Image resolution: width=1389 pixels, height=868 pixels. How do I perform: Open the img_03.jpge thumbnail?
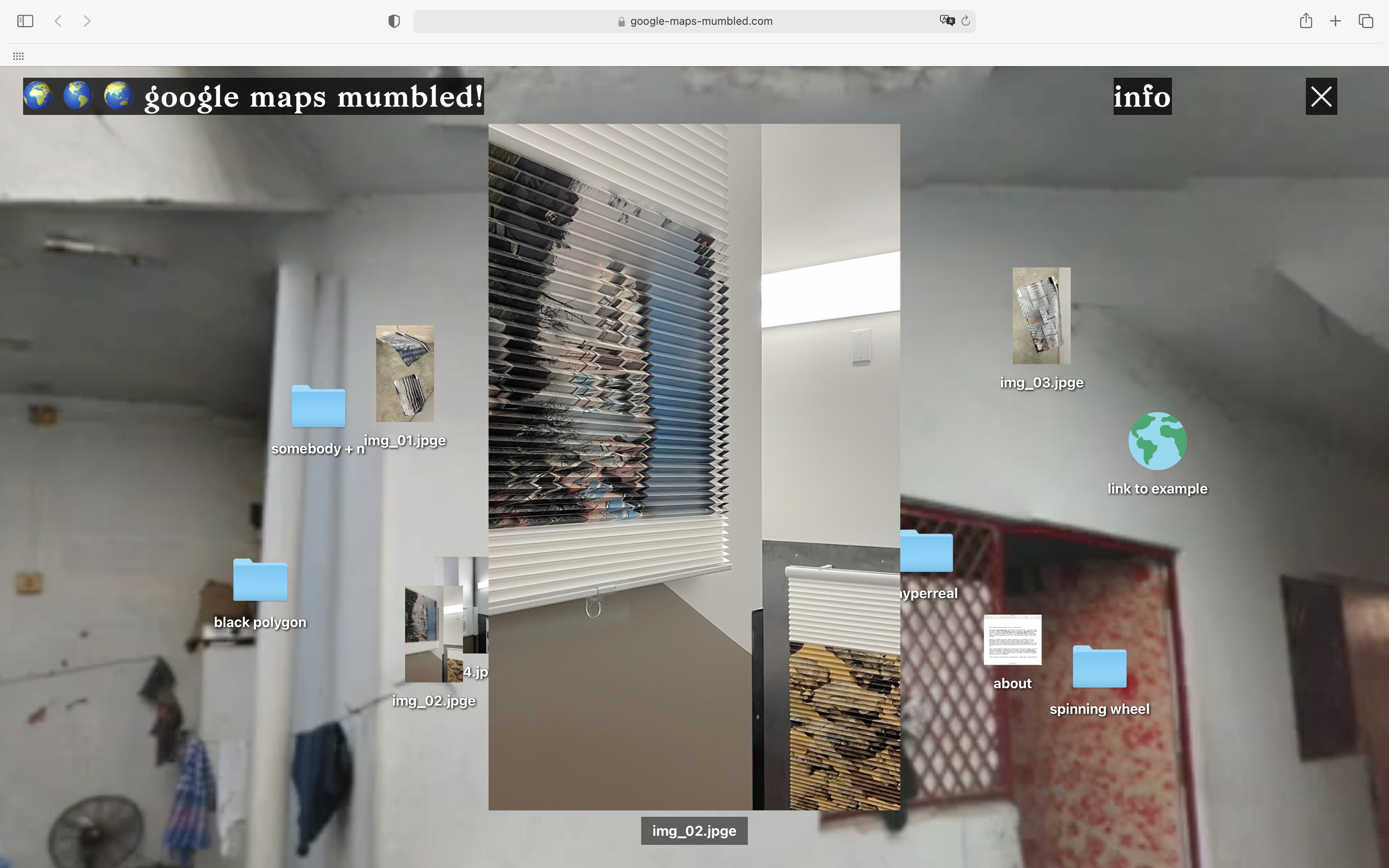[1041, 316]
